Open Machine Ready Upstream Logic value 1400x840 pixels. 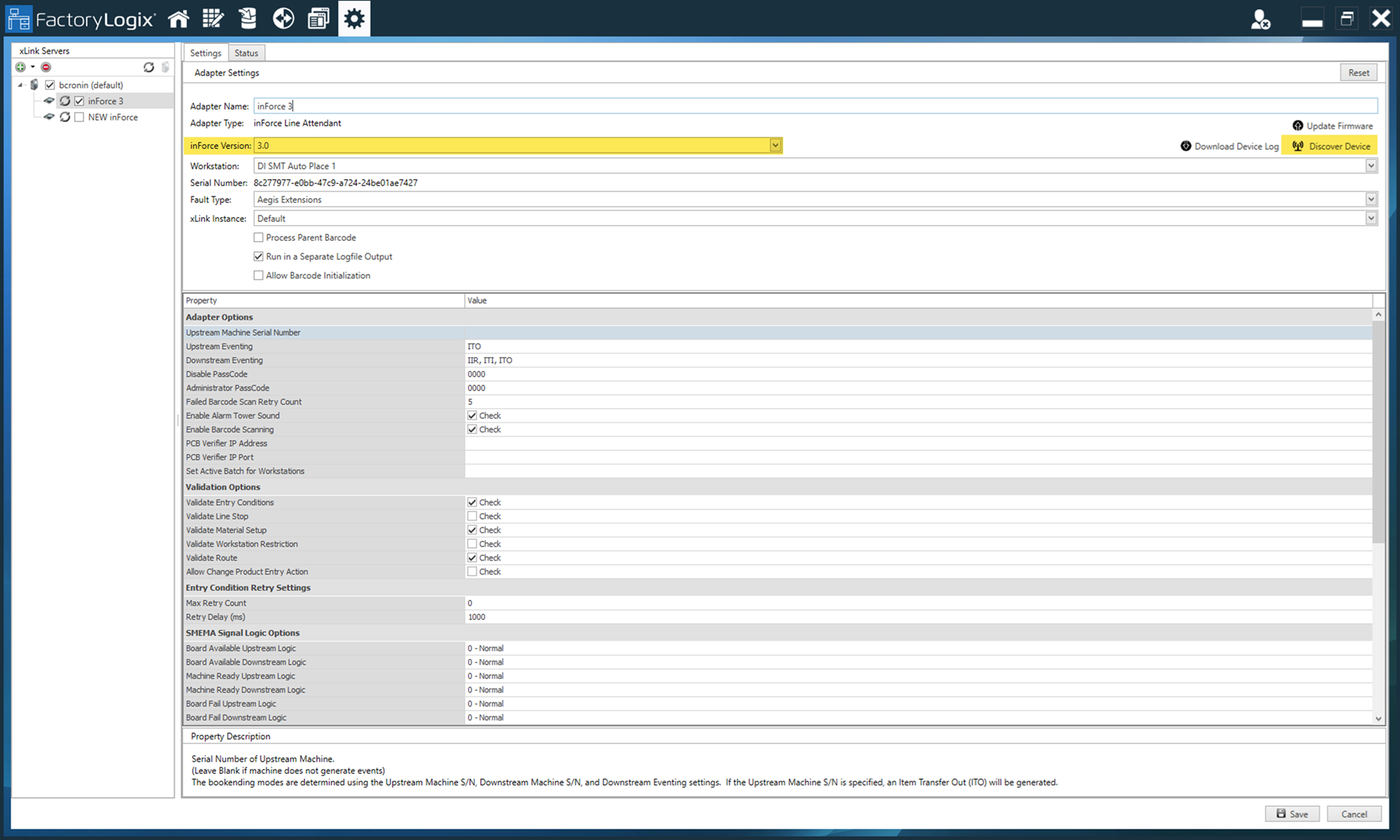pyautogui.click(x=918, y=676)
